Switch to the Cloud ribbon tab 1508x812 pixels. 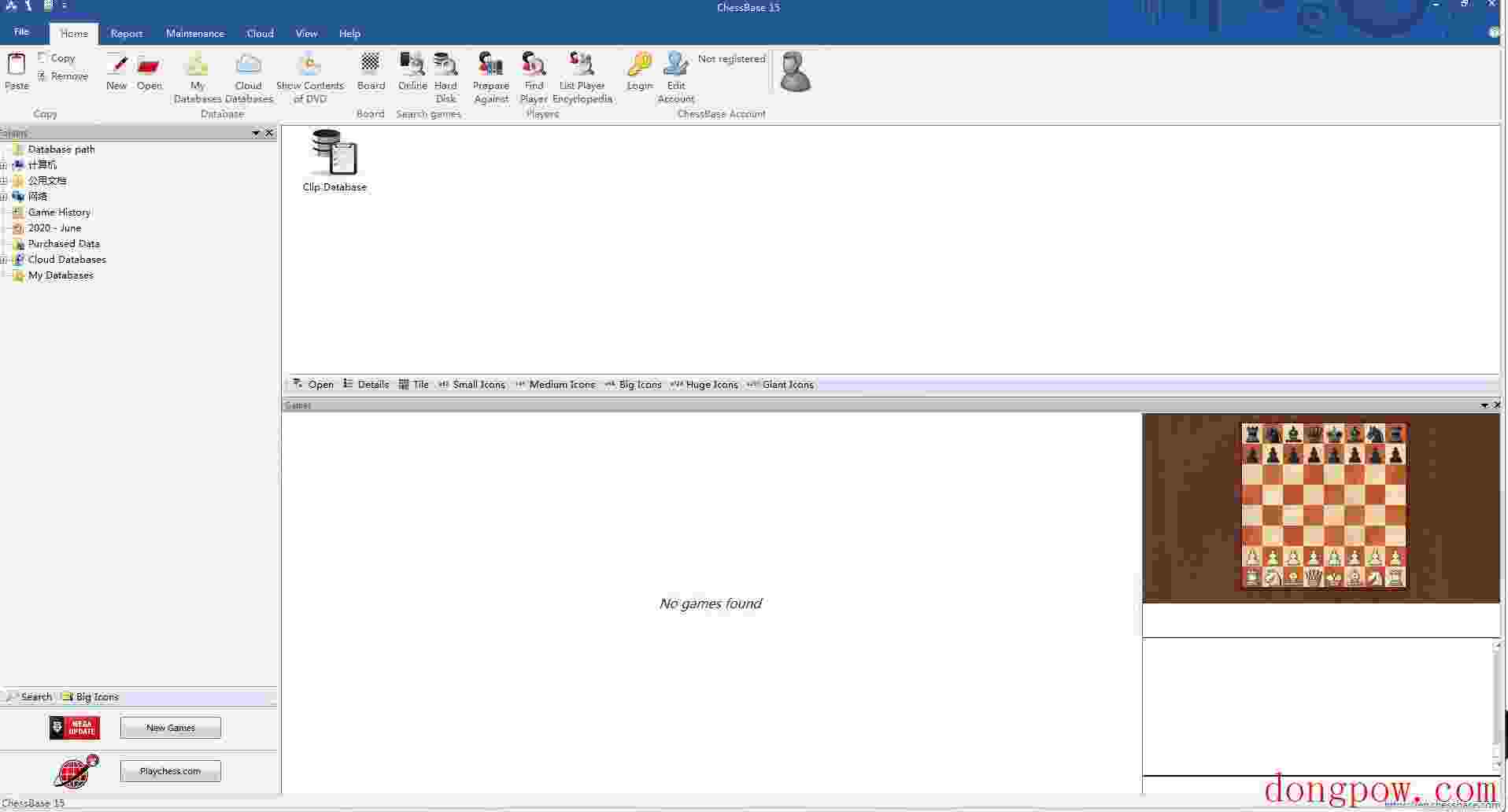click(x=260, y=33)
